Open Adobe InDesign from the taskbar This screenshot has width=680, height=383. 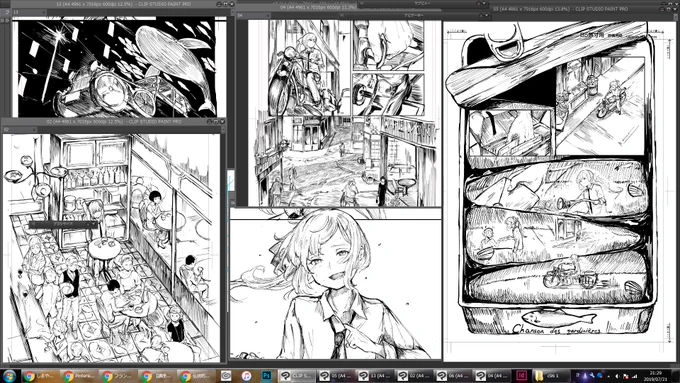pyautogui.click(x=522, y=376)
